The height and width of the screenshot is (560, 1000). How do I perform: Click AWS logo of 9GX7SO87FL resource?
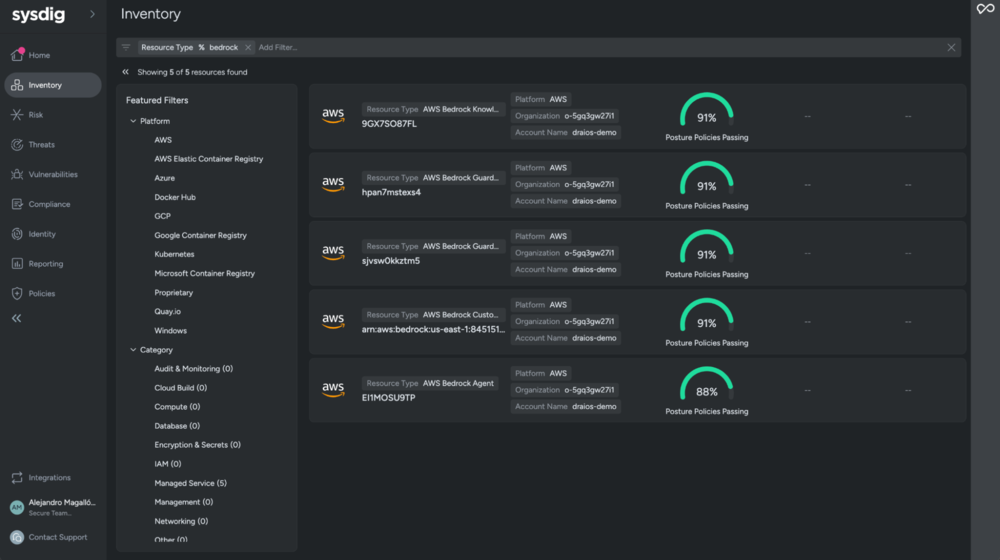[333, 116]
